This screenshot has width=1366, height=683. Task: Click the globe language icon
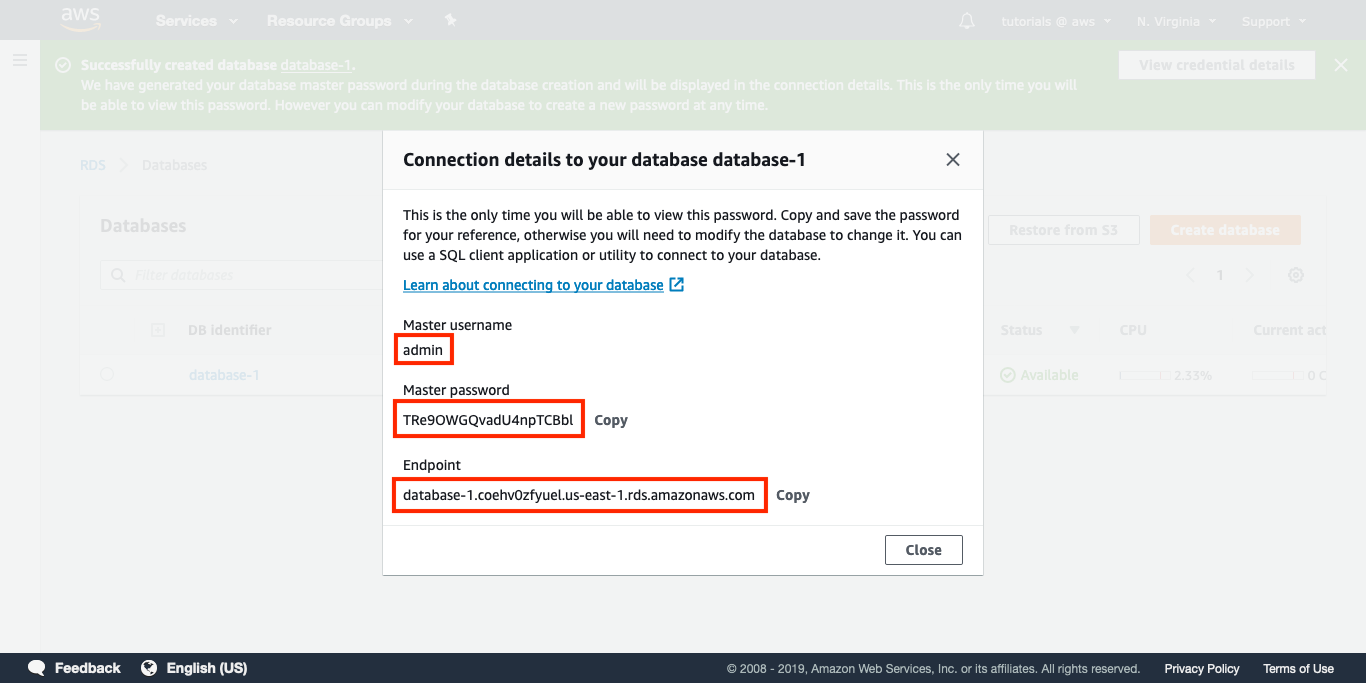click(x=150, y=668)
